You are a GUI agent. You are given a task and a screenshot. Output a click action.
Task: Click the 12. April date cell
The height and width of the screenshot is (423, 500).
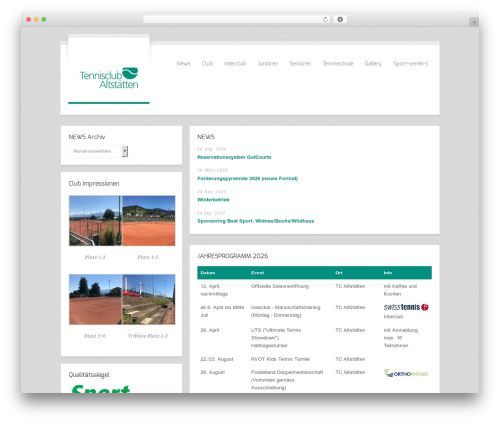pyautogui.click(x=214, y=290)
